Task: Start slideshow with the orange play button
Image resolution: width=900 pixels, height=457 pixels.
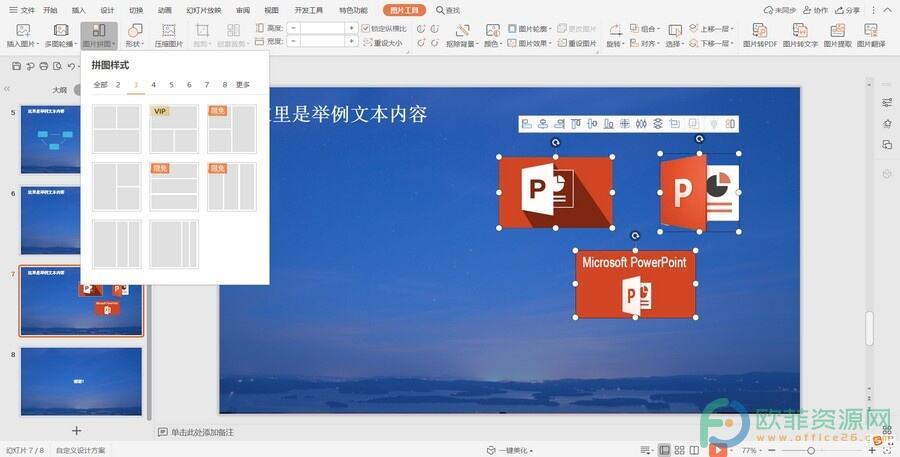Action: 717,450
